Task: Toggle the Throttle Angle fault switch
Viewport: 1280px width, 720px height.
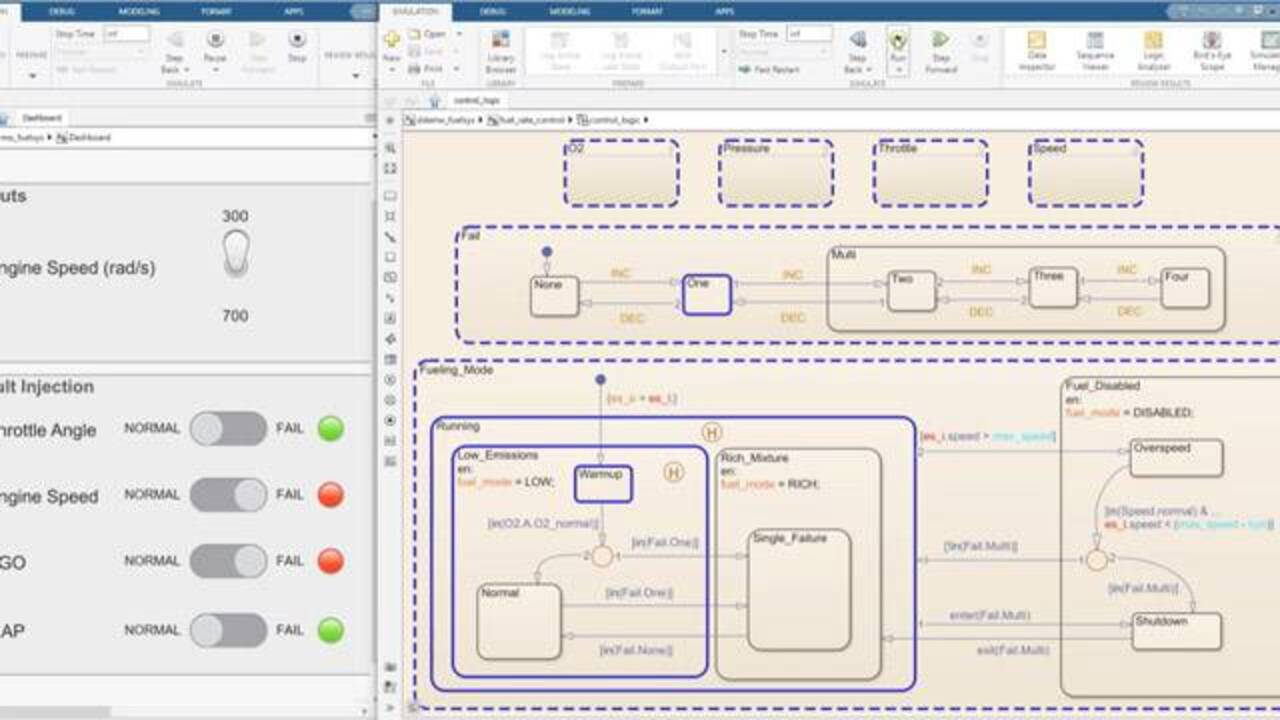Action: pyautogui.click(x=229, y=429)
